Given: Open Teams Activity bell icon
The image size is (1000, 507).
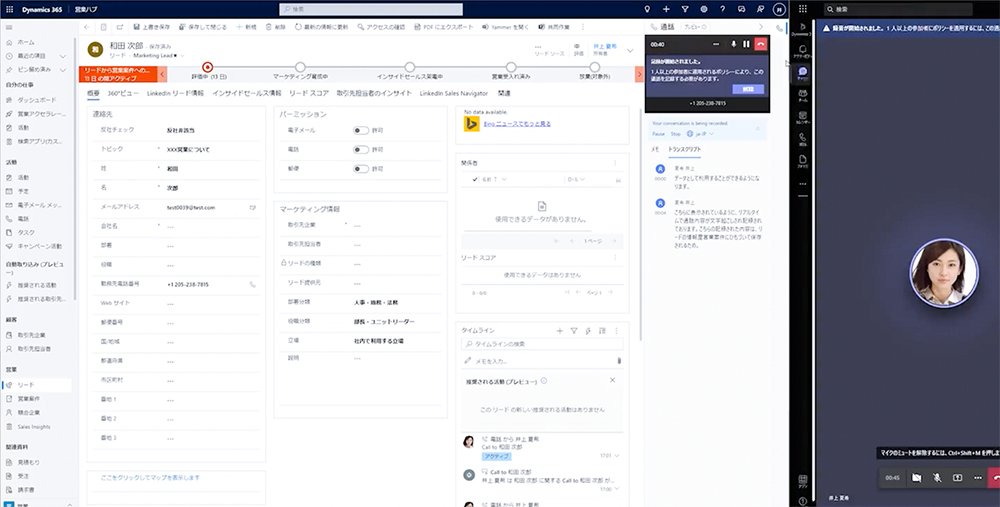Looking at the screenshot, I should click(803, 49).
